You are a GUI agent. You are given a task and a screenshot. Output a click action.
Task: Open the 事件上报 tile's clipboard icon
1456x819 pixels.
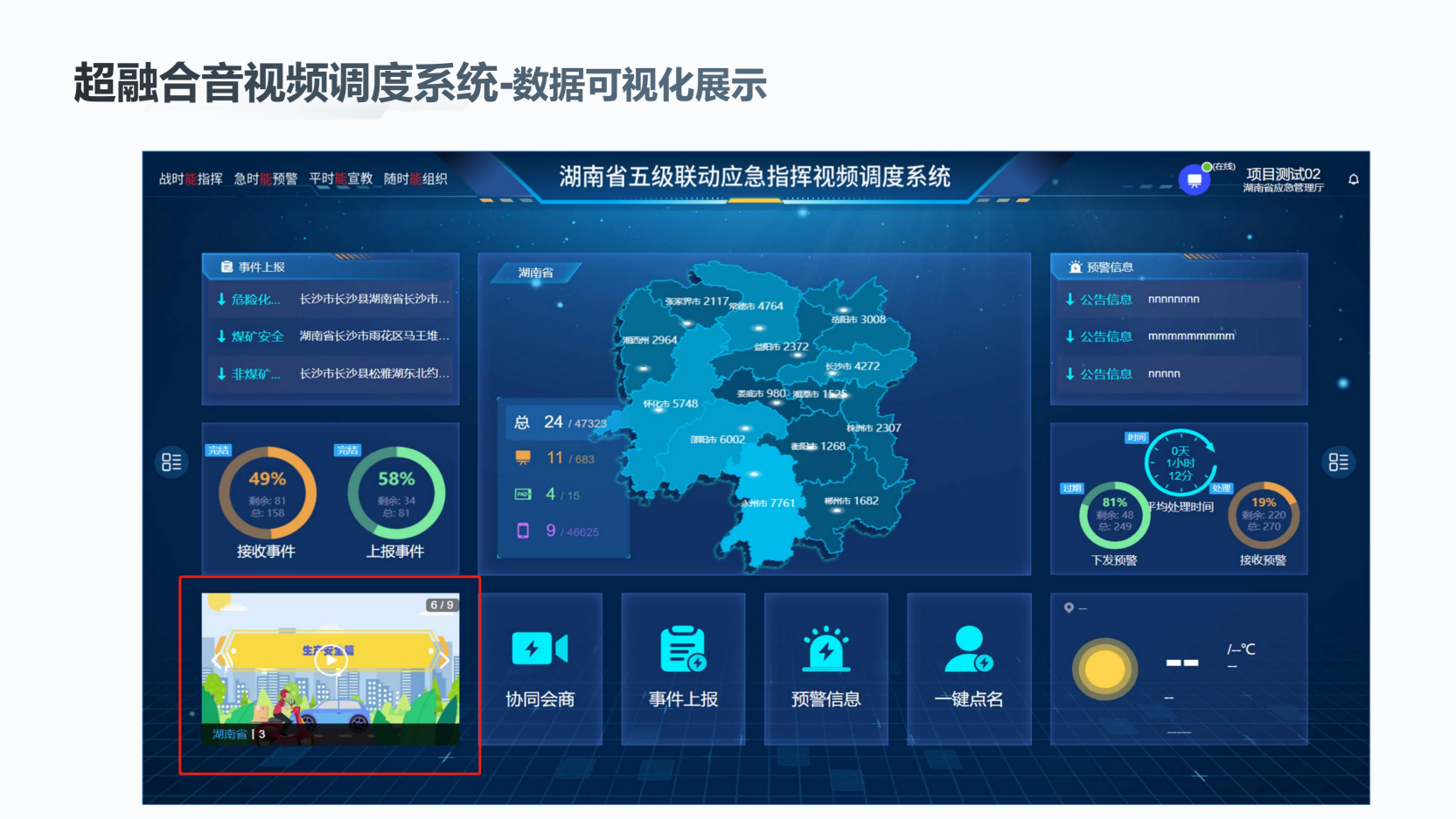tap(683, 649)
